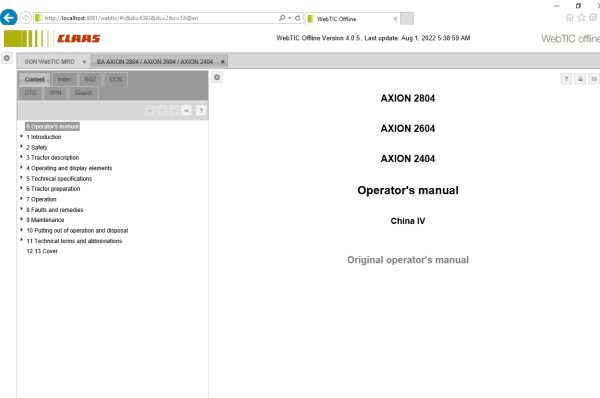Open the DTC tab
The image size is (600, 398).
pyautogui.click(x=31, y=93)
